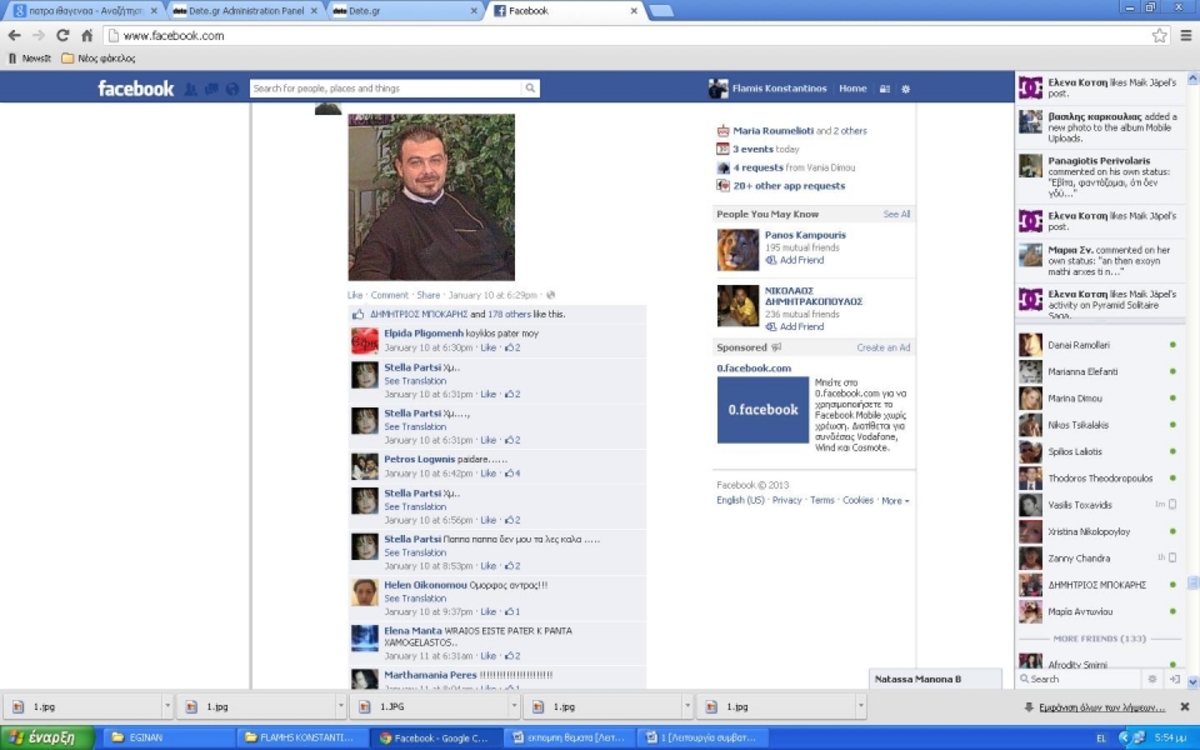Open the NewsIt bookmark
This screenshot has width=1200, height=750.
pyautogui.click(x=29, y=58)
